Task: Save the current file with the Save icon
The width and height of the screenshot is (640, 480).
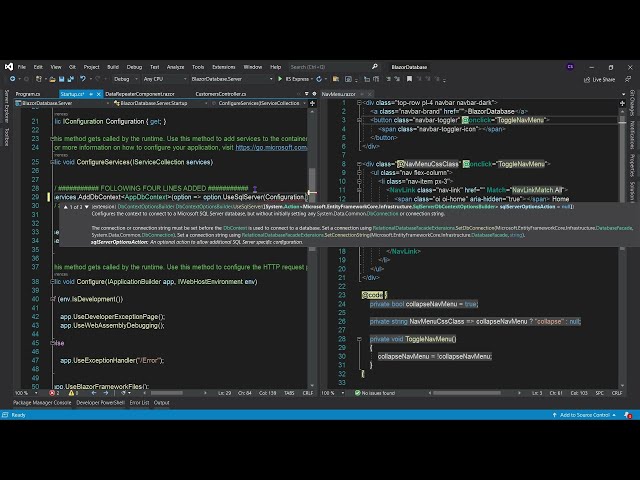Action: (61, 79)
